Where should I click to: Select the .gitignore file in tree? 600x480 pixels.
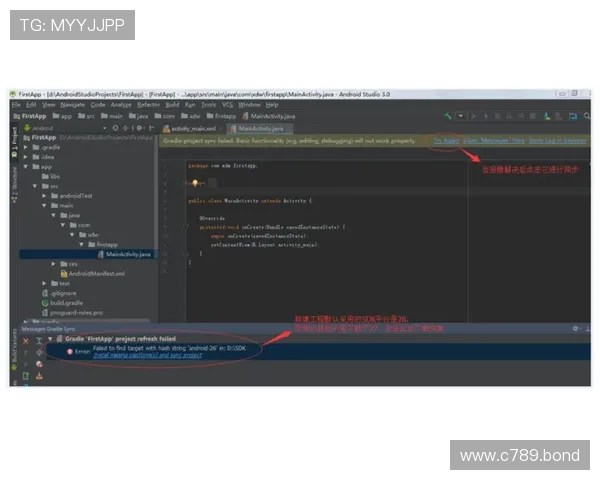[x=59, y=293]
